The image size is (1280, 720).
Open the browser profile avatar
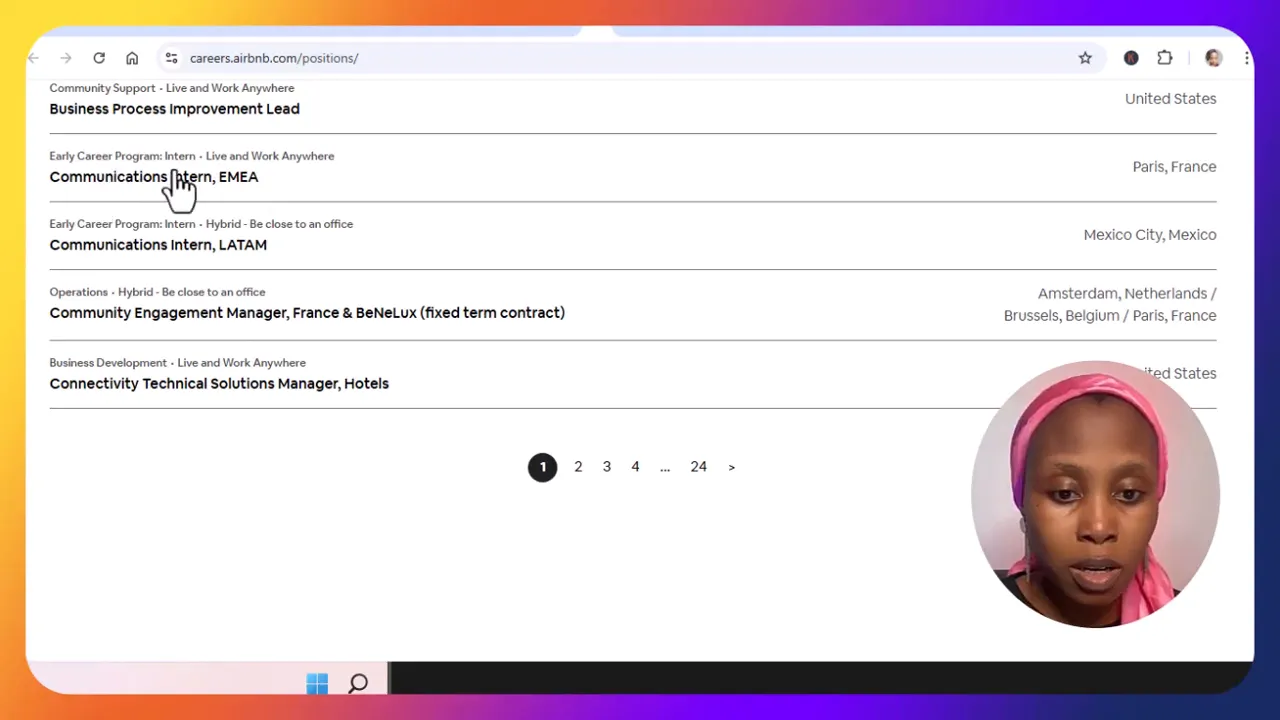(x=1214, y=58)
